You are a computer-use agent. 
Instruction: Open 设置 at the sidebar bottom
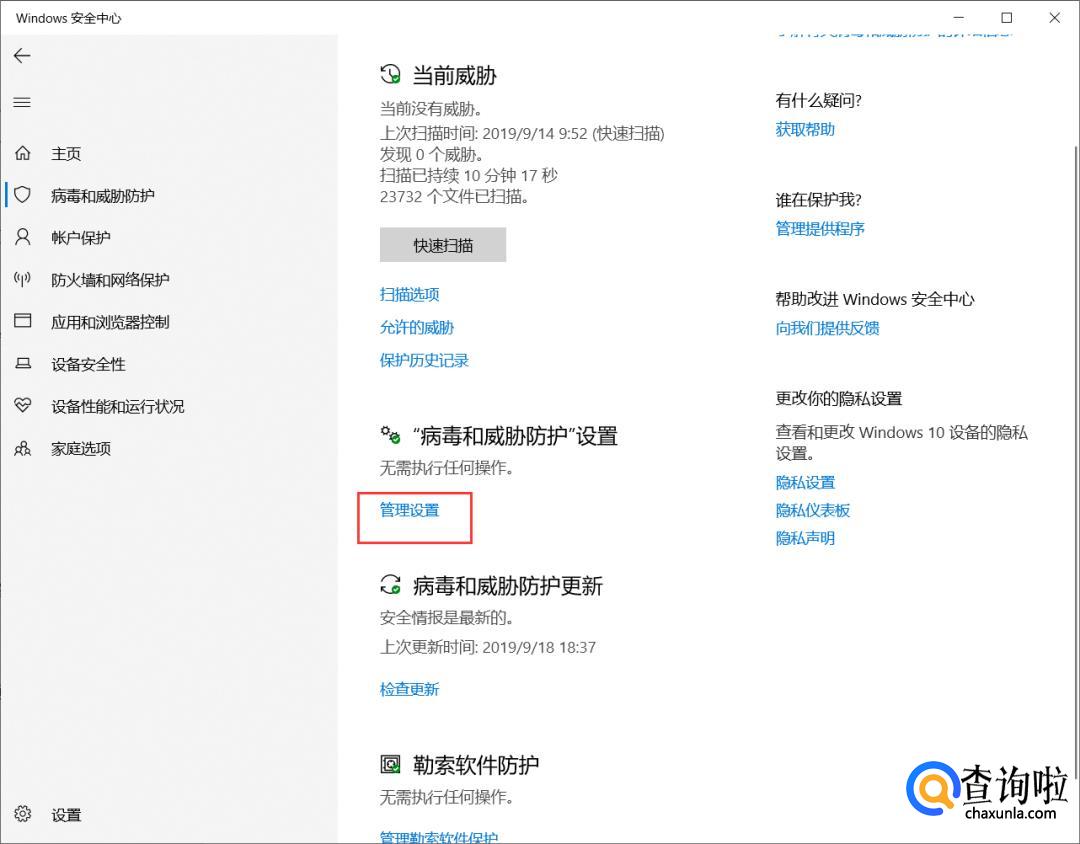(66, 815)
